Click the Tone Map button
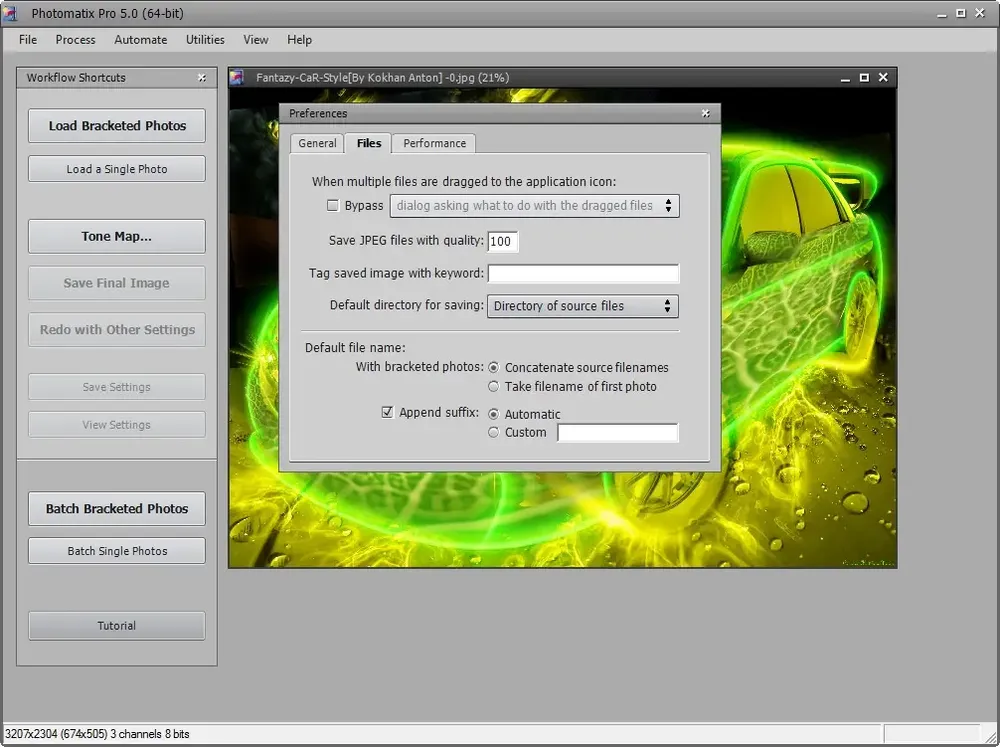The image size is (1000, 747). point(117,237)
